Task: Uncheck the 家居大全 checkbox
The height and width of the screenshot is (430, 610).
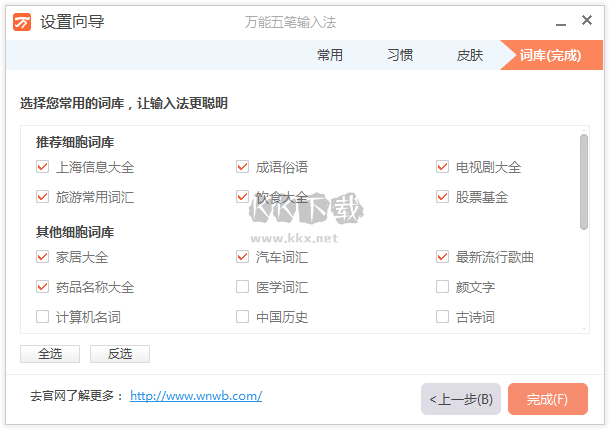Action: click(42, 257)
